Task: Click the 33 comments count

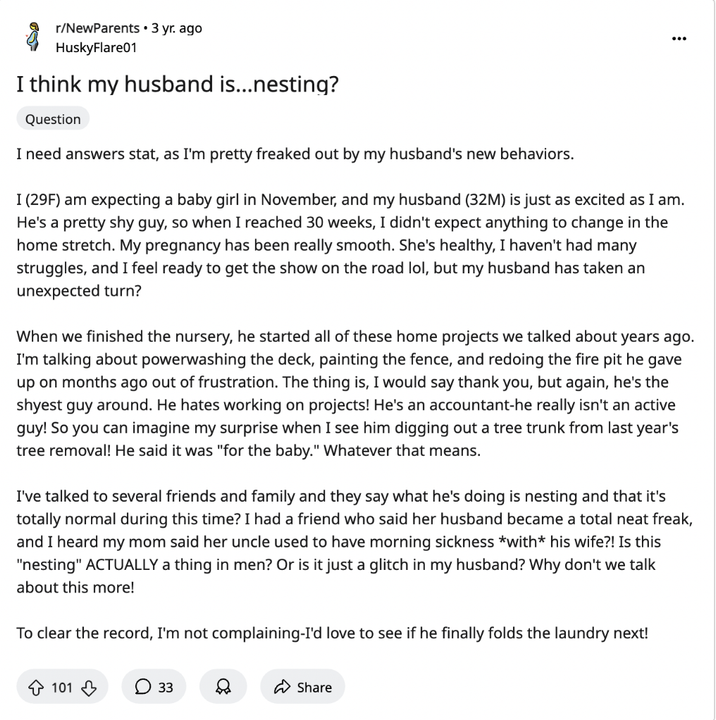Action: (x=165, y=687)
